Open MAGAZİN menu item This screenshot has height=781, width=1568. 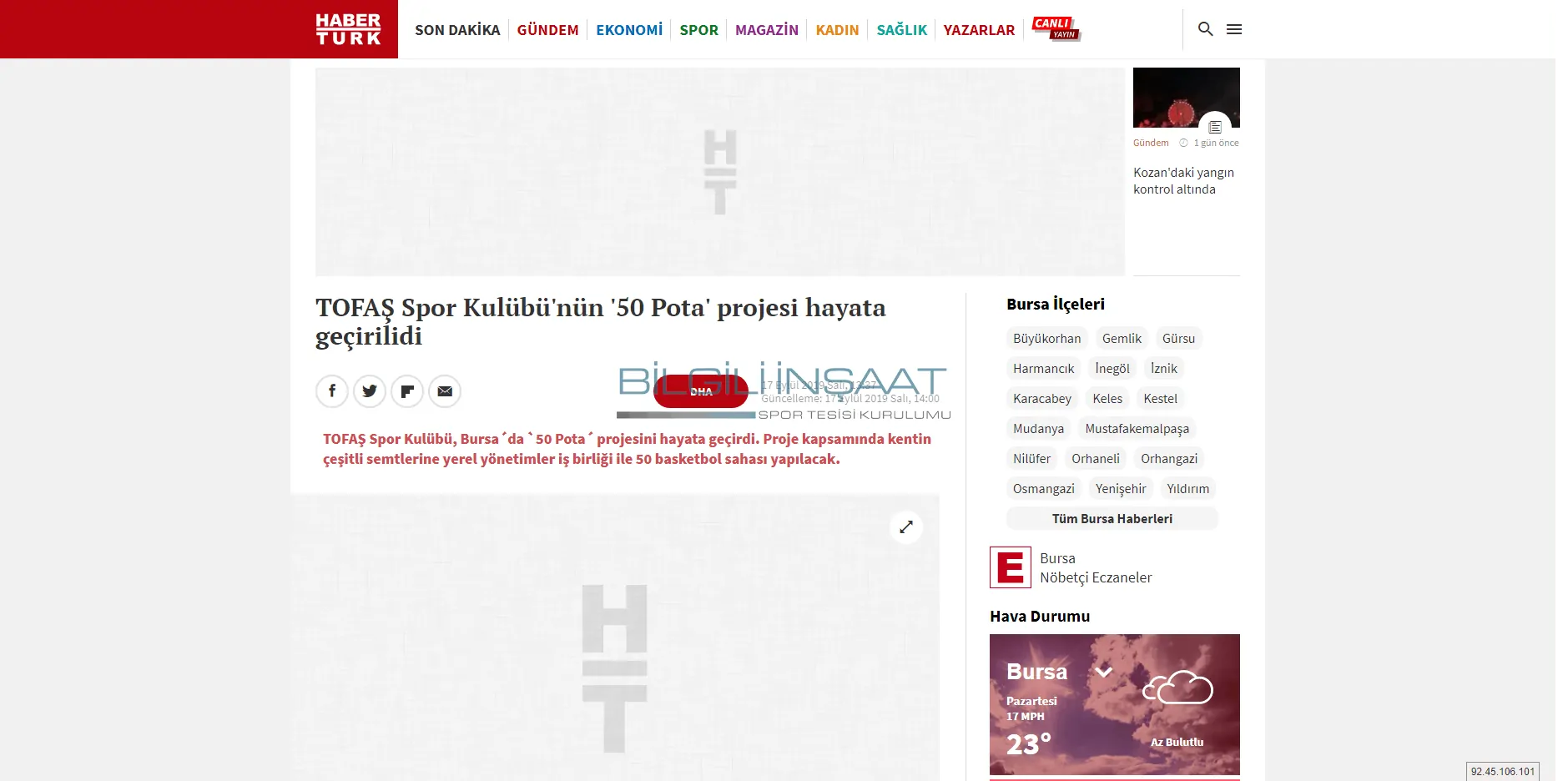coord(767,30)
